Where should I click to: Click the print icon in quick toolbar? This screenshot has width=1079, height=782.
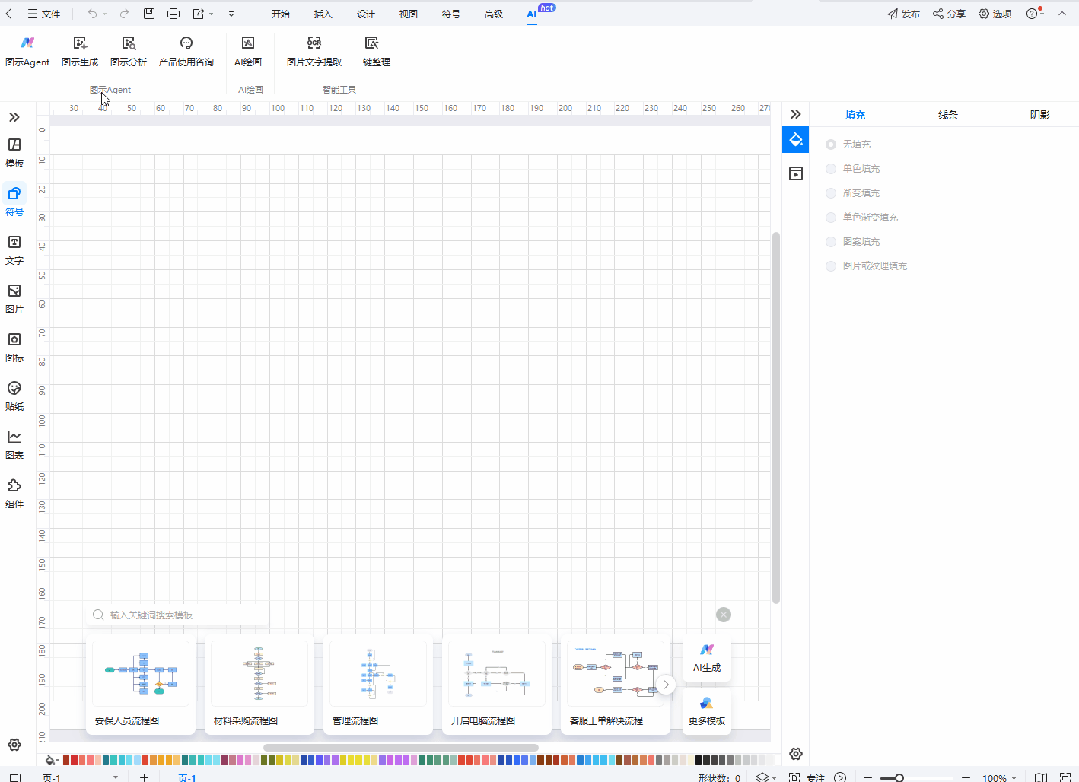(173, 14)
